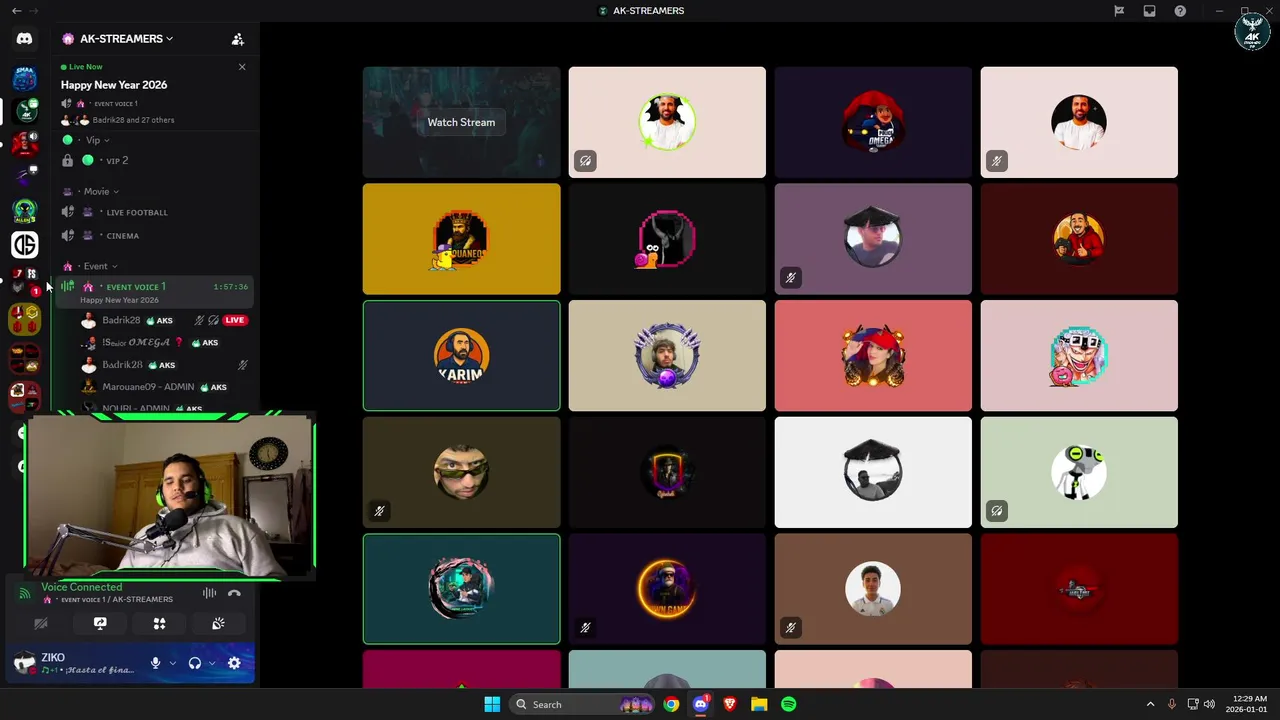This screenshot has width=1280, height=720.
Task: Click the invite people icon beside AK-STREAMERS
Action: pos(238,39)
